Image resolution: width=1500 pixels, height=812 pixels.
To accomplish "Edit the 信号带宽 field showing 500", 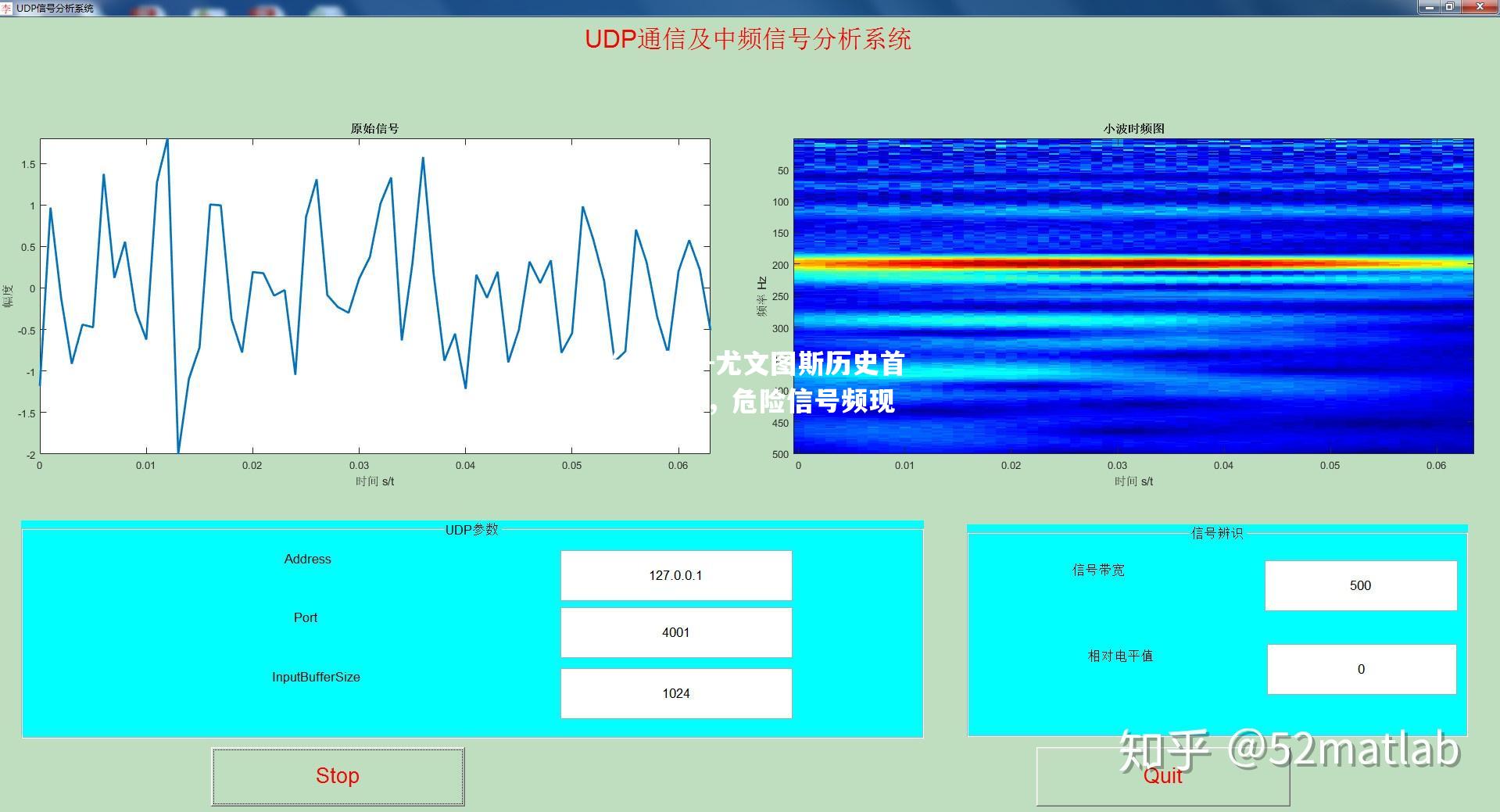I will click(x=1361, y=585).
